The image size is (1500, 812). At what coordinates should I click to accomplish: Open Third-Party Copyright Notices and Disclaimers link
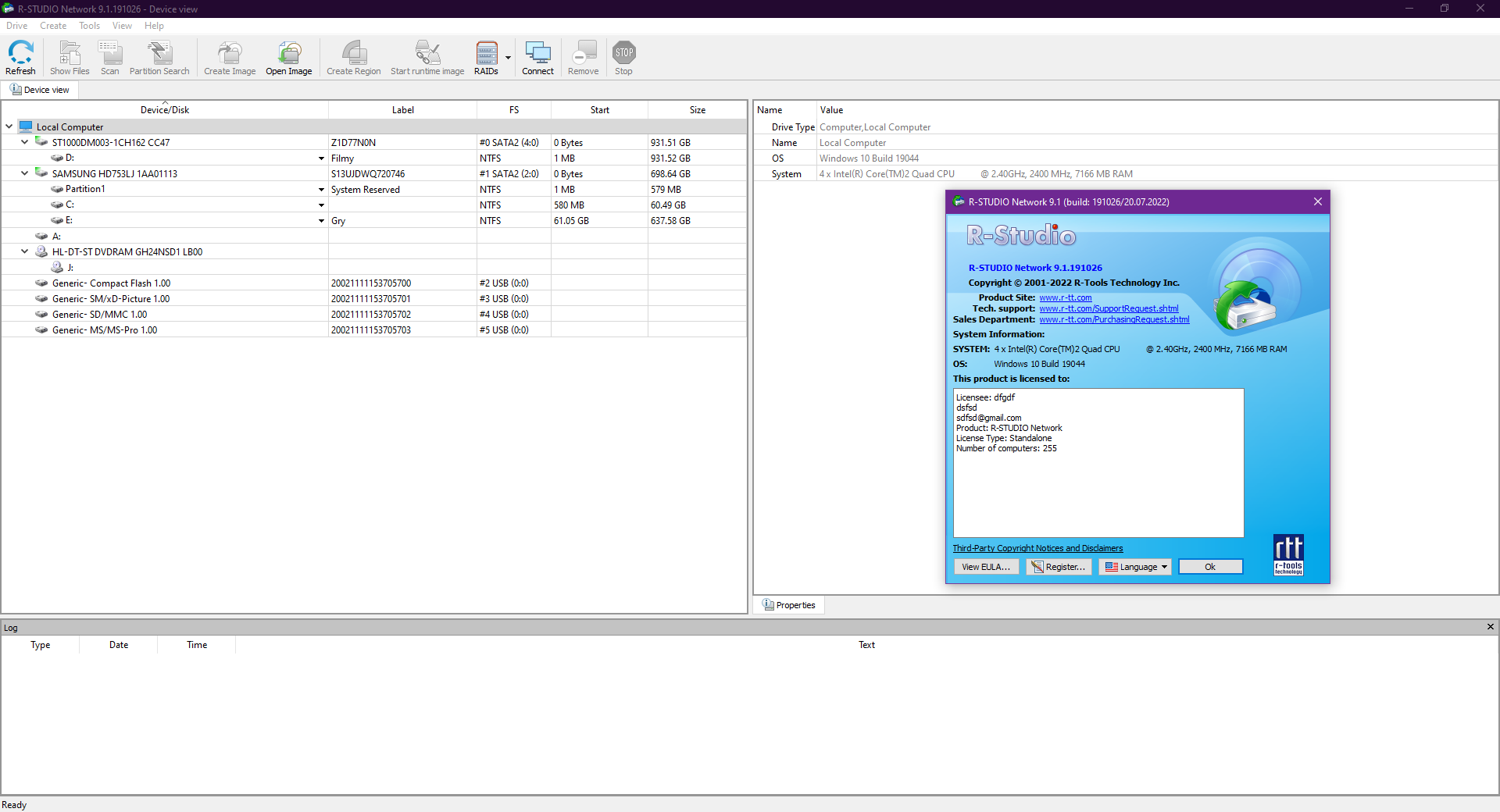pos(1037,548)
